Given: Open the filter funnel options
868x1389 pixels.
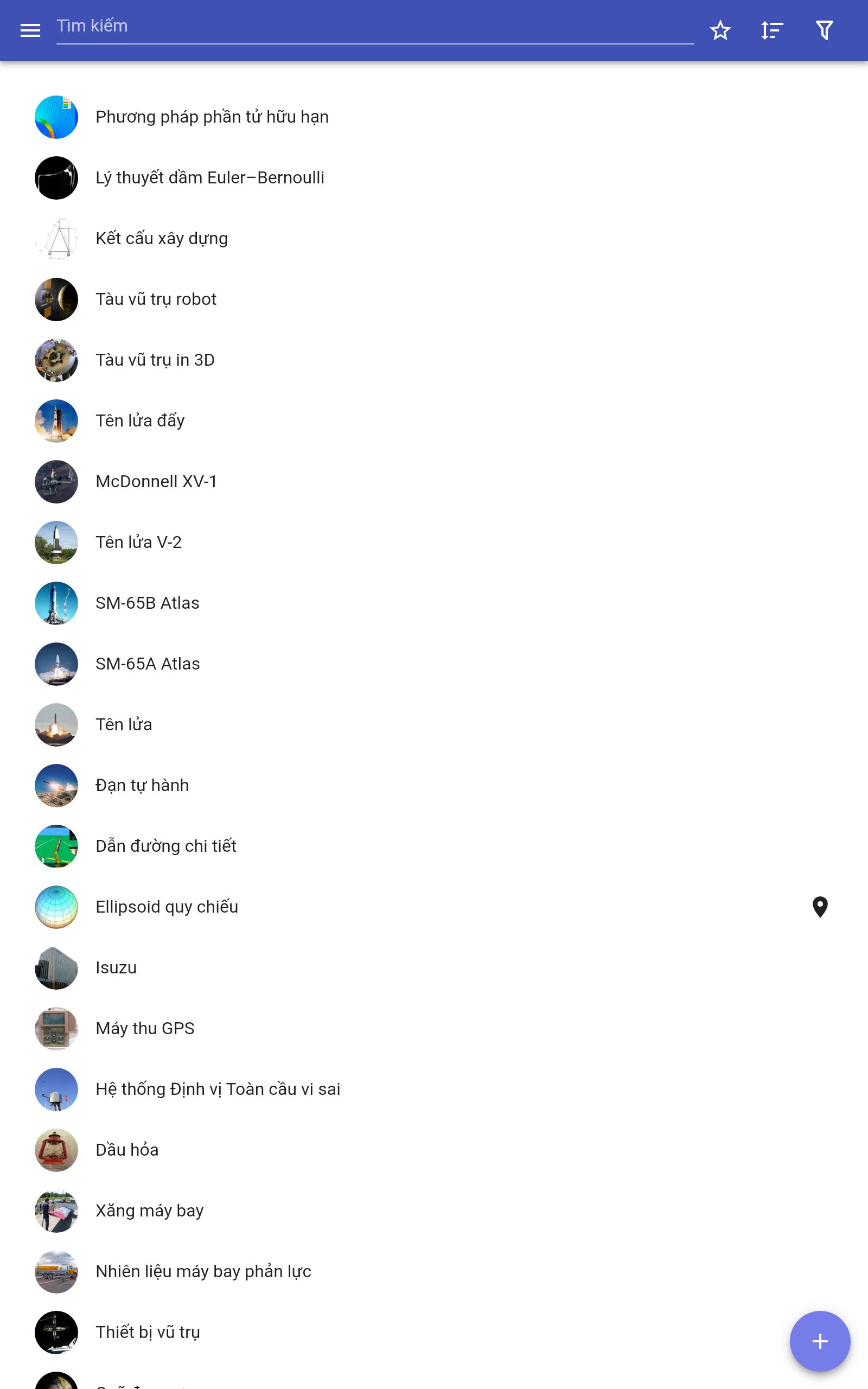Looking at the screenshot, I should [x=825, y=30].
